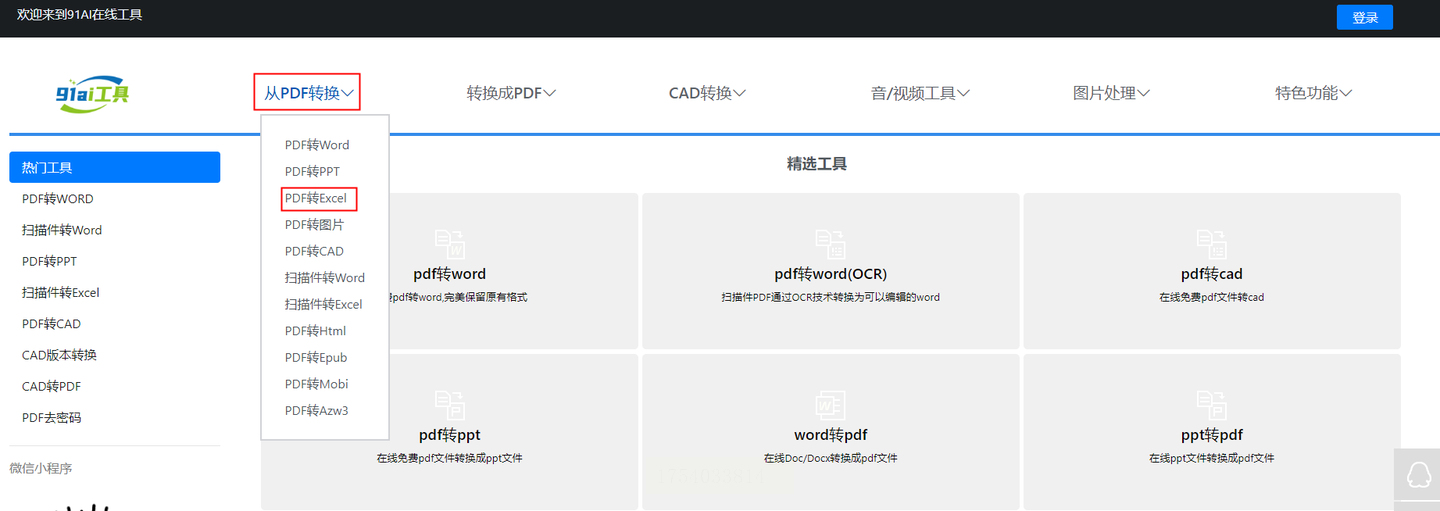The image size is (1440, 511).
Task: Expand the 转换成PDF dropdown menu
Action: (x=511, y=93)
